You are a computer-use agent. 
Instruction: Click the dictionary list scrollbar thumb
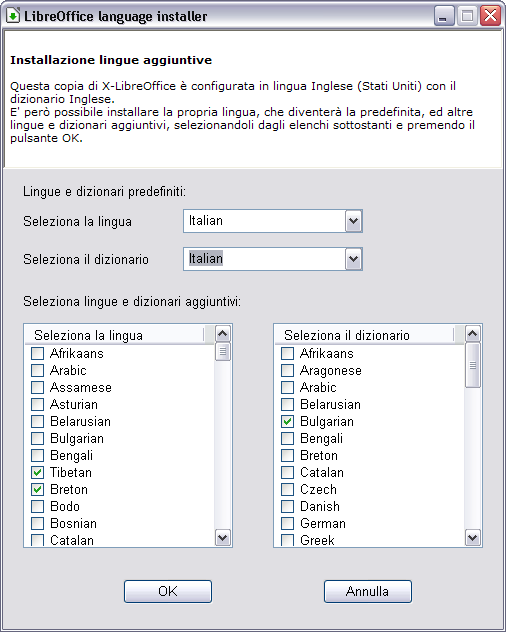(x=473, y=365)
